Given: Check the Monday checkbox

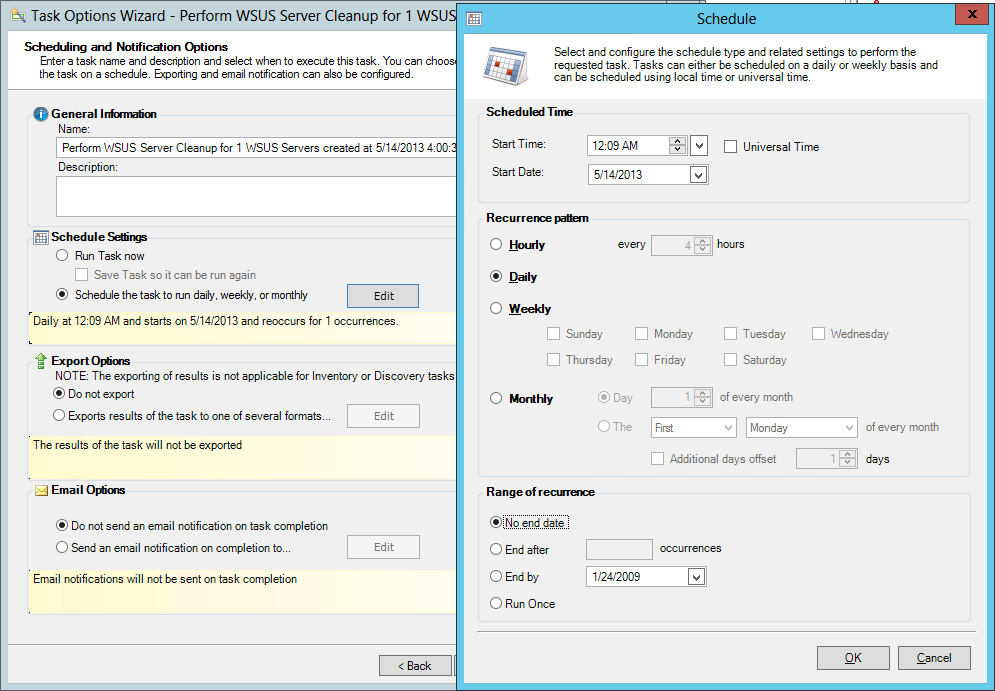Looking at the screenshot, I should [x=642, y=334].
